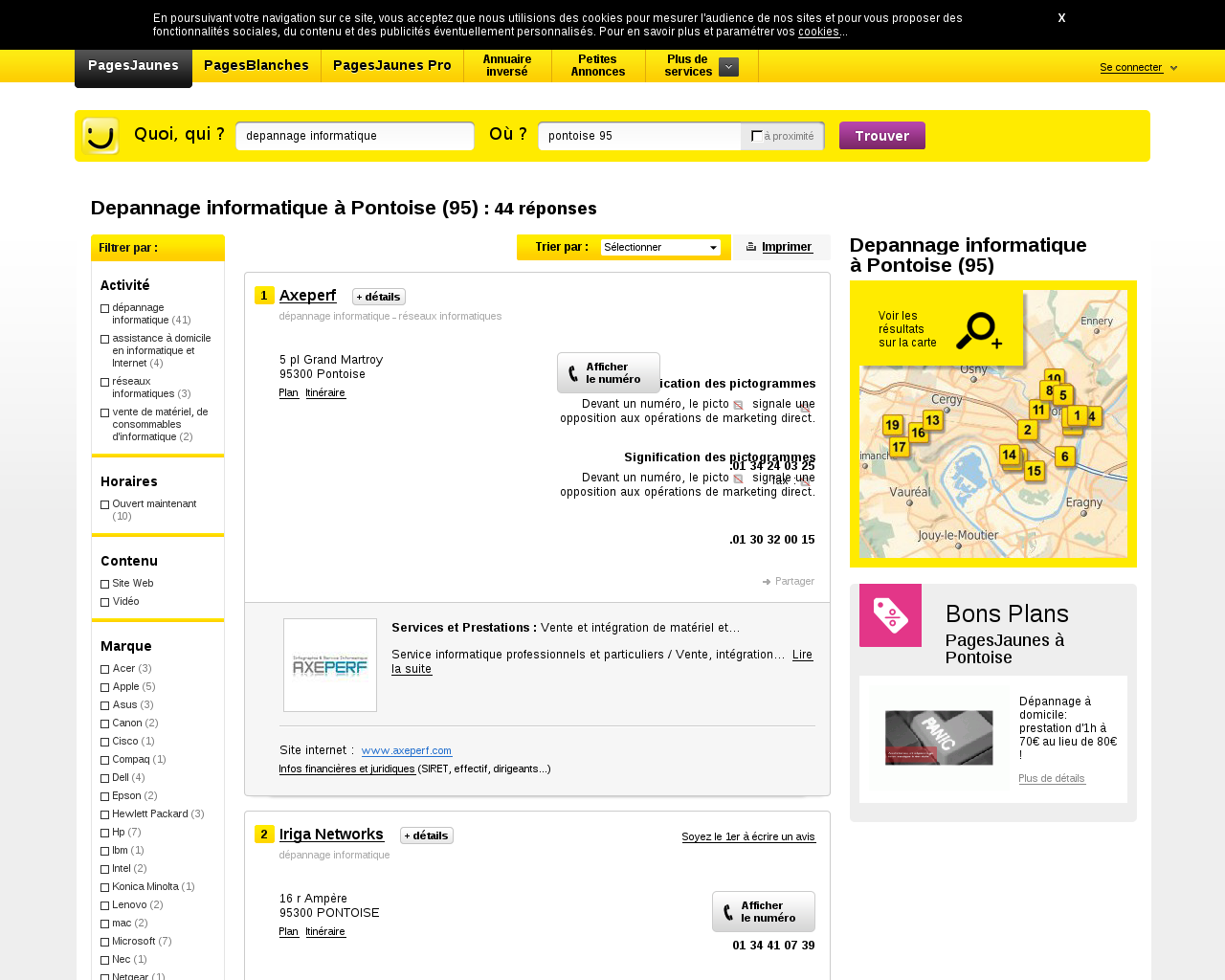
Task: Click map marker number 15
Action: pyautogui.click(x=1035, y=471)
